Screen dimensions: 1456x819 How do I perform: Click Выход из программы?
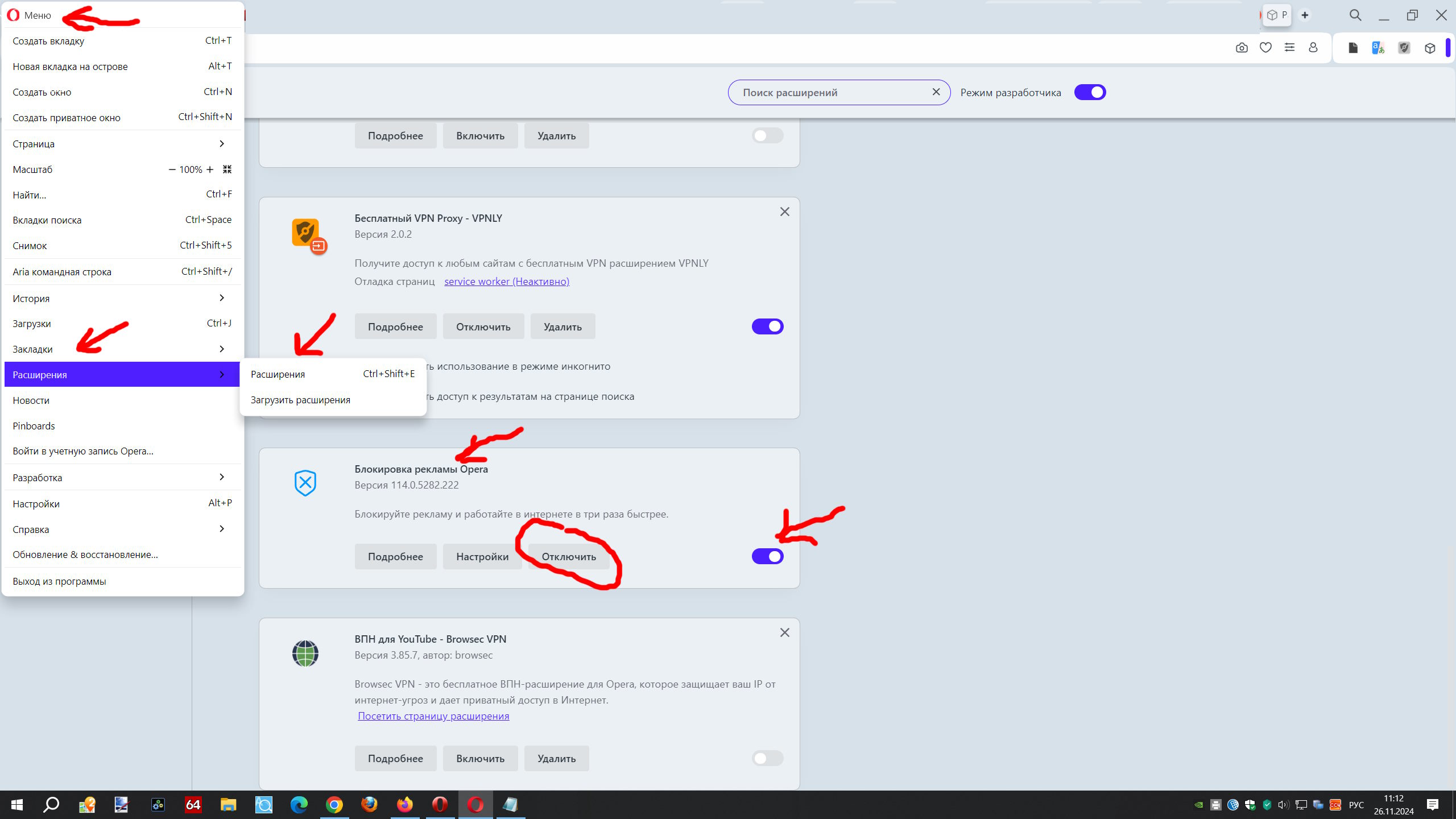(x=122, y=581)
